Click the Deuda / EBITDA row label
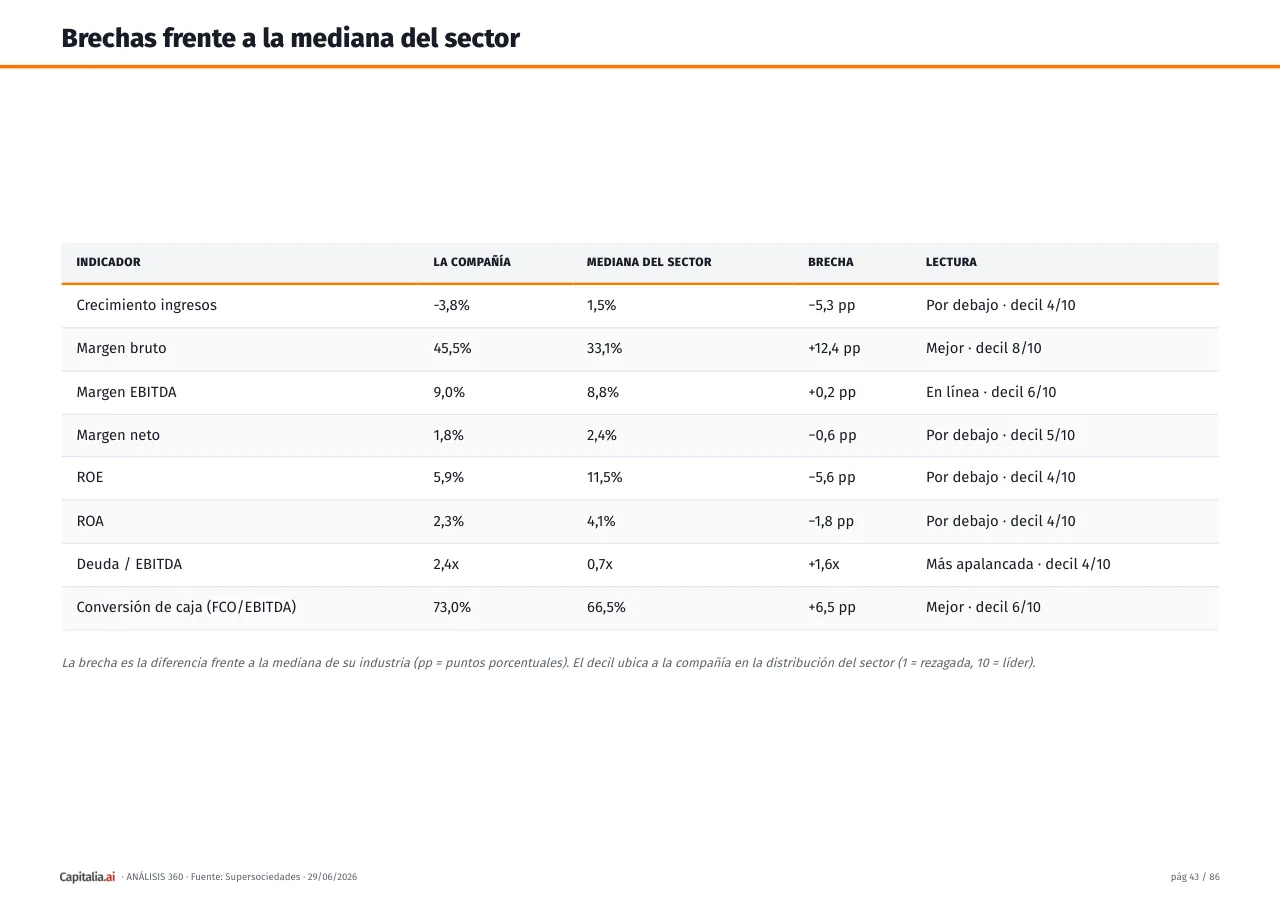 [x=129, y=564]
